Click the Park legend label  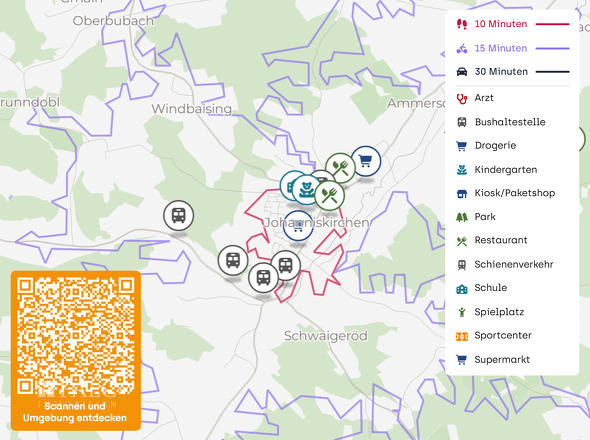coord(485,217)
